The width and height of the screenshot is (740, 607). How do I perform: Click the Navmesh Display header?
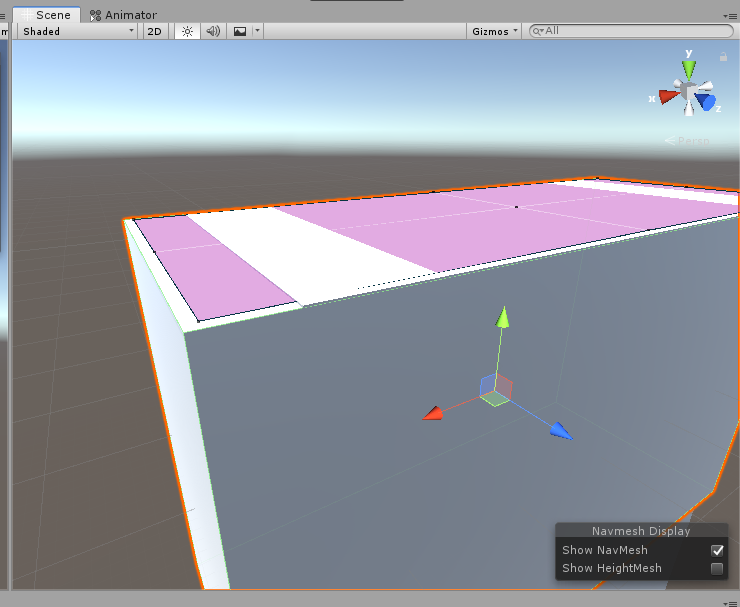point(641,531)
